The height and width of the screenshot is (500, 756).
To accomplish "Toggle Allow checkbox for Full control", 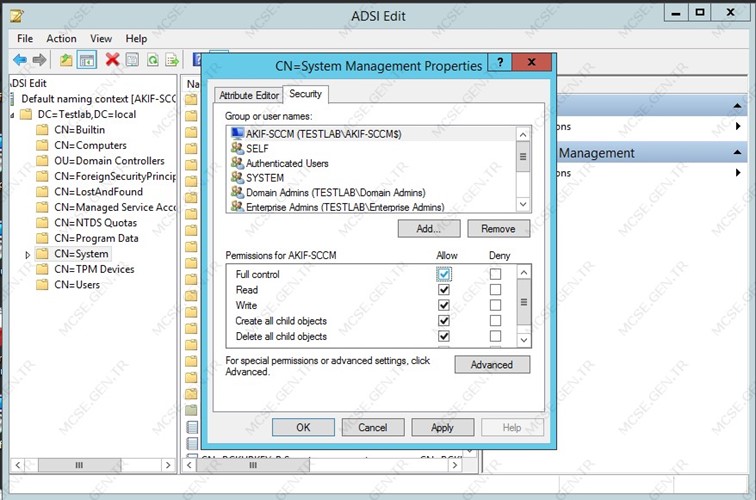I will click(444, 274).
